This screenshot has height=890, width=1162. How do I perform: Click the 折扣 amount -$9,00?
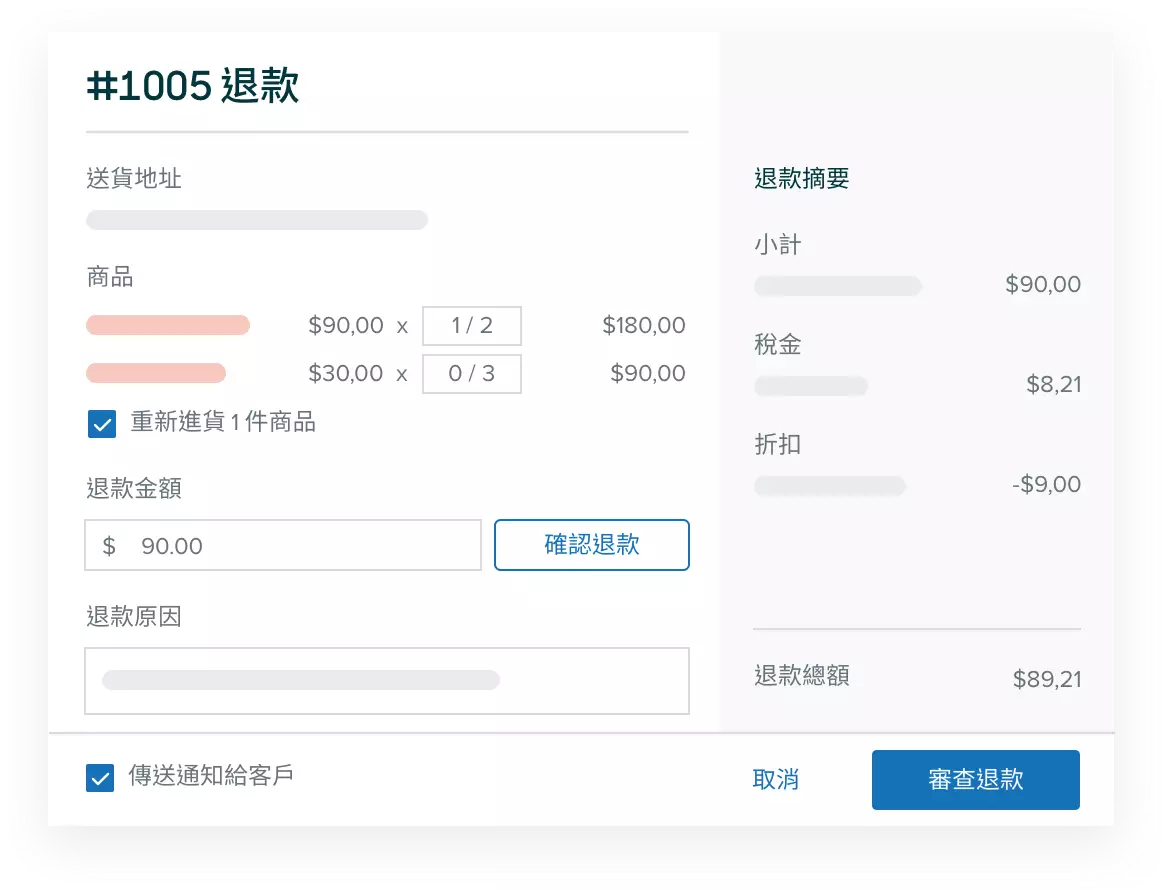[x=1046, y=485]
